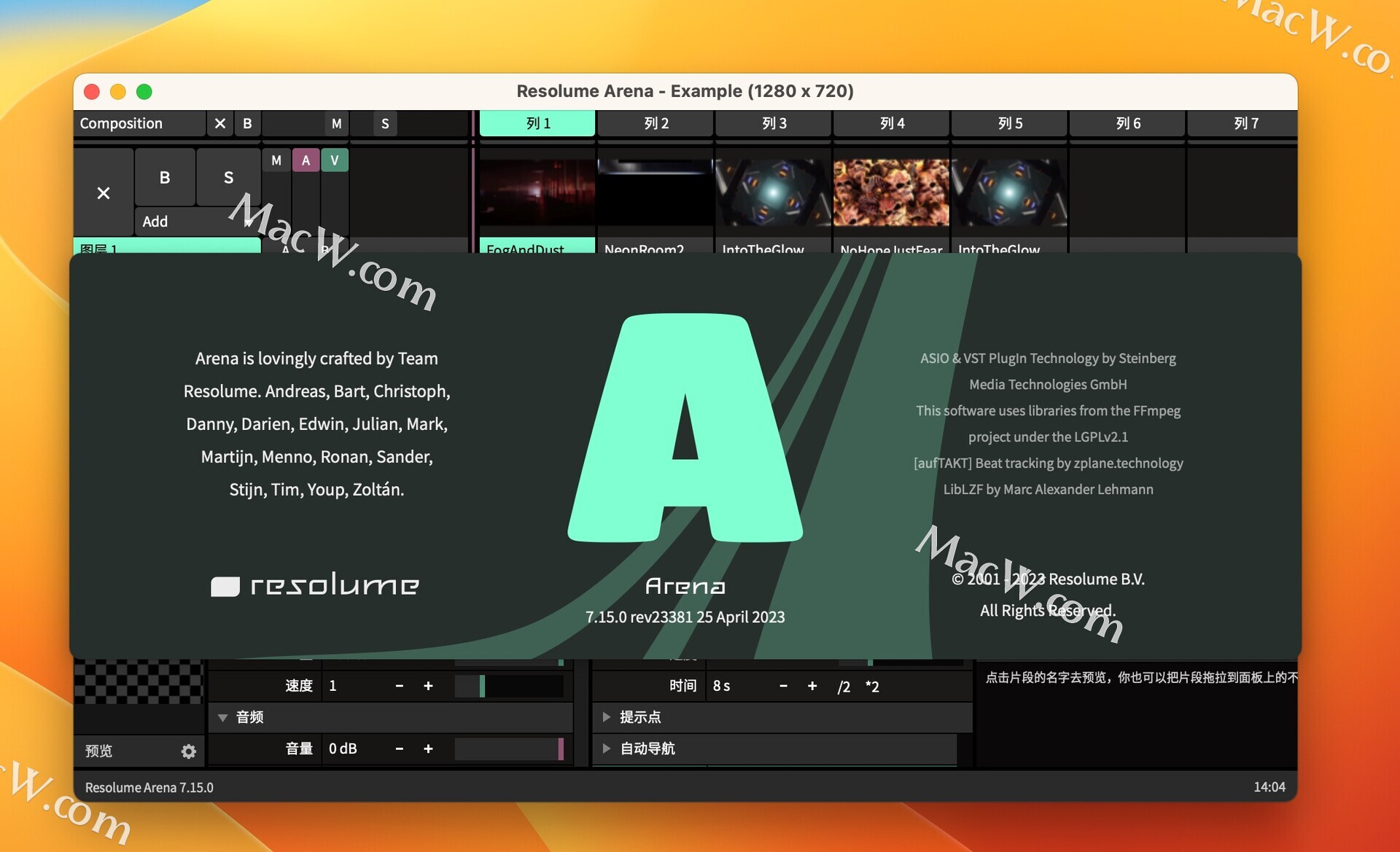
Task: Increase volume with the plus button
Action: click(428, 749)
